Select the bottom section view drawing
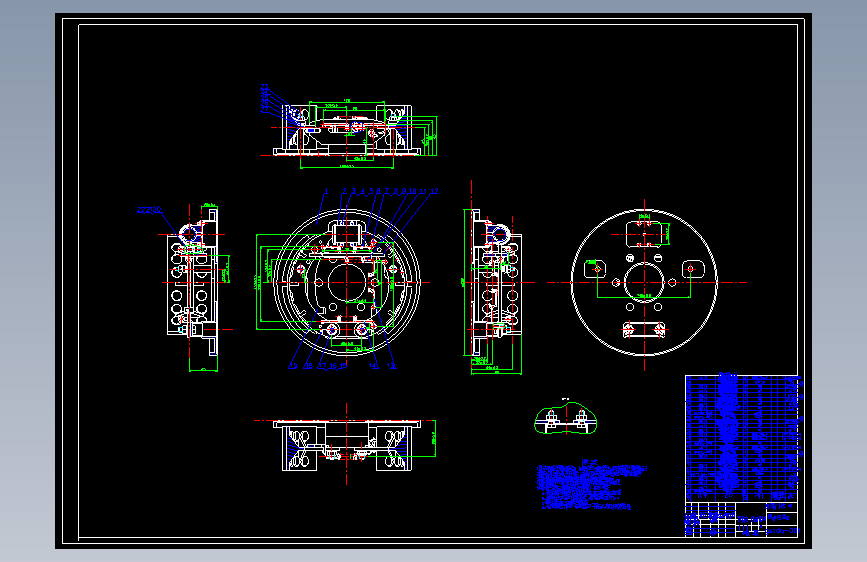Viewport: 867px width, 562px height. (347, 445)
